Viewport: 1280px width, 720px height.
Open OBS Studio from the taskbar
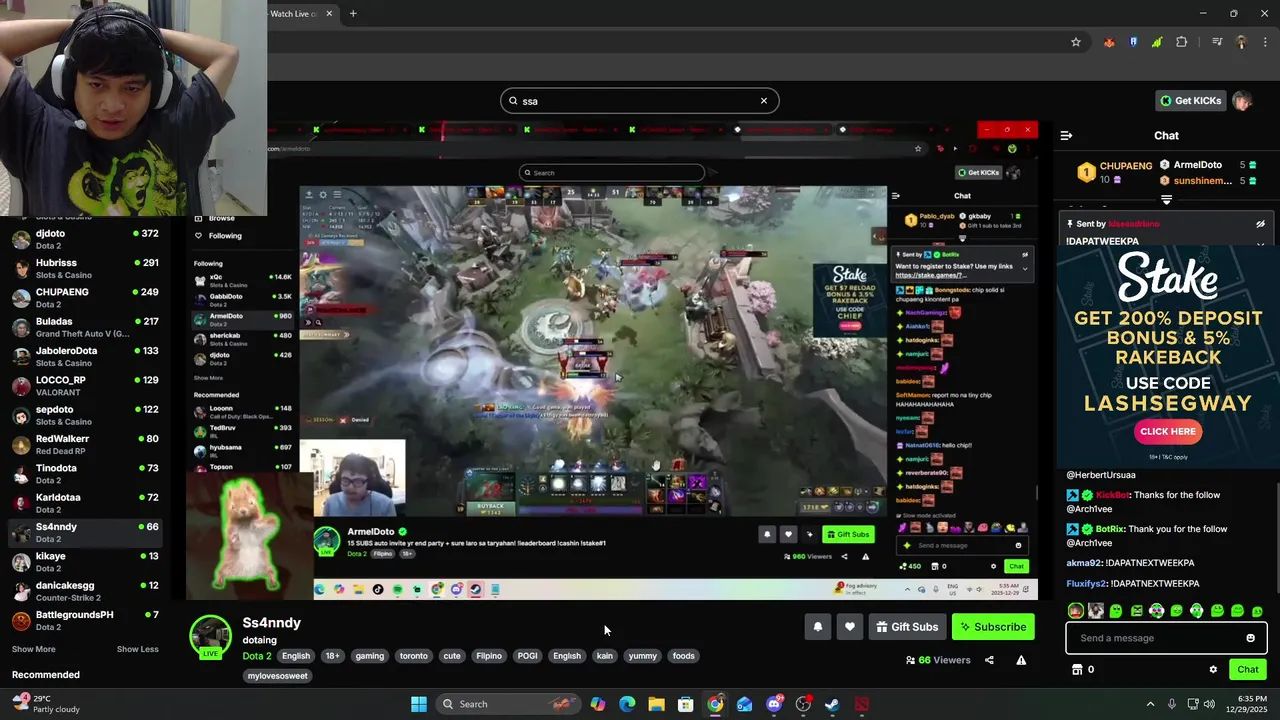point(803,704)
